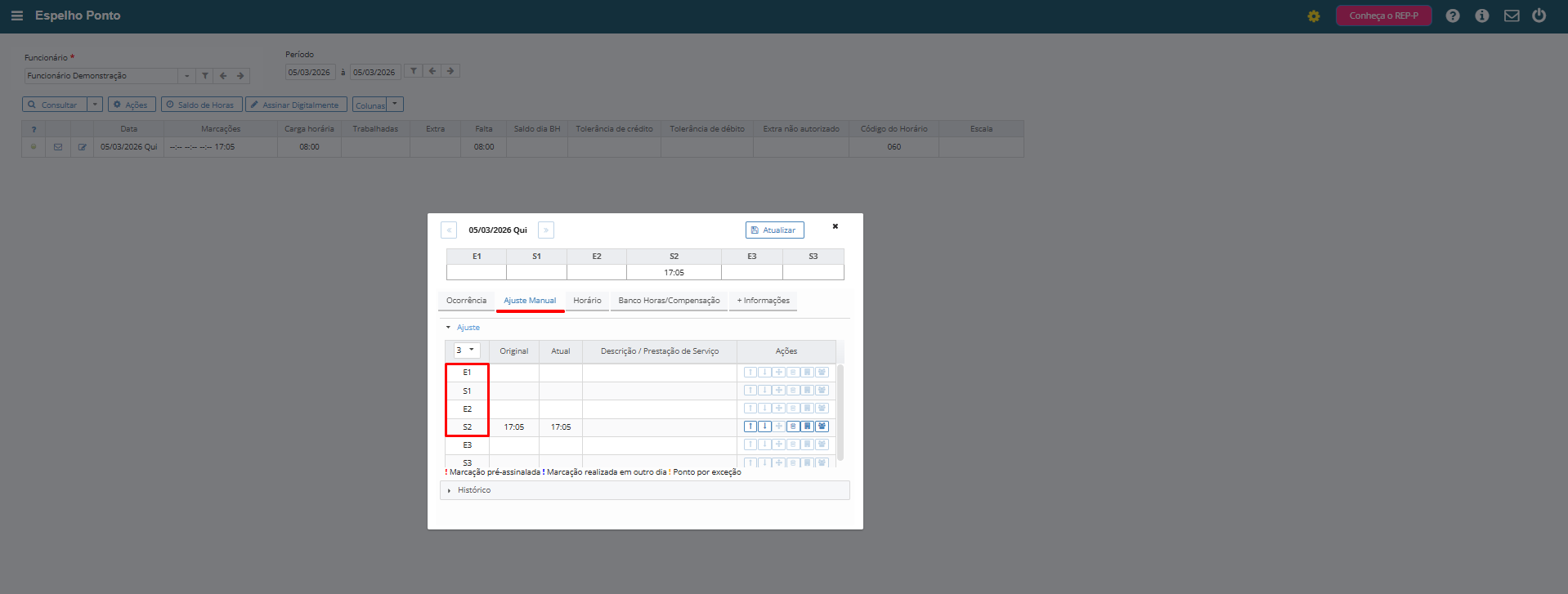Go to previous employee with left arrow
The image size is (1568, 594).
click(223, 76)
